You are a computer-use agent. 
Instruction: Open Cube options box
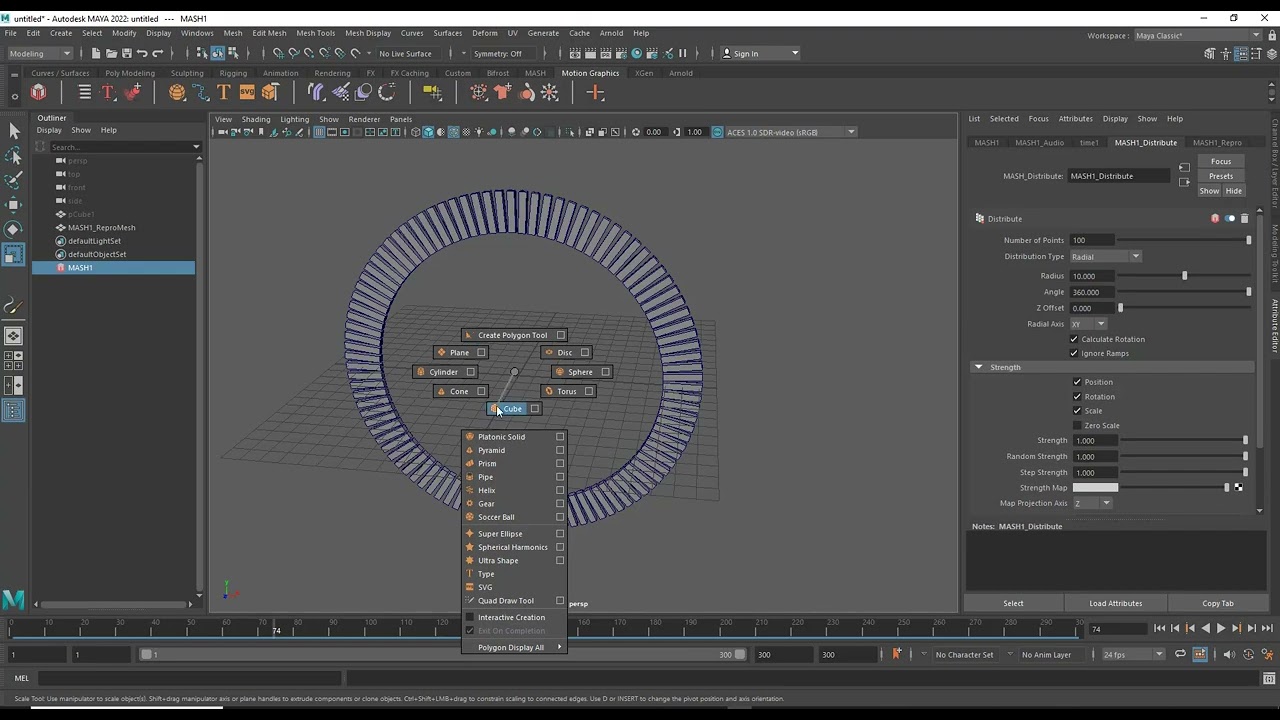pos(535,408)
